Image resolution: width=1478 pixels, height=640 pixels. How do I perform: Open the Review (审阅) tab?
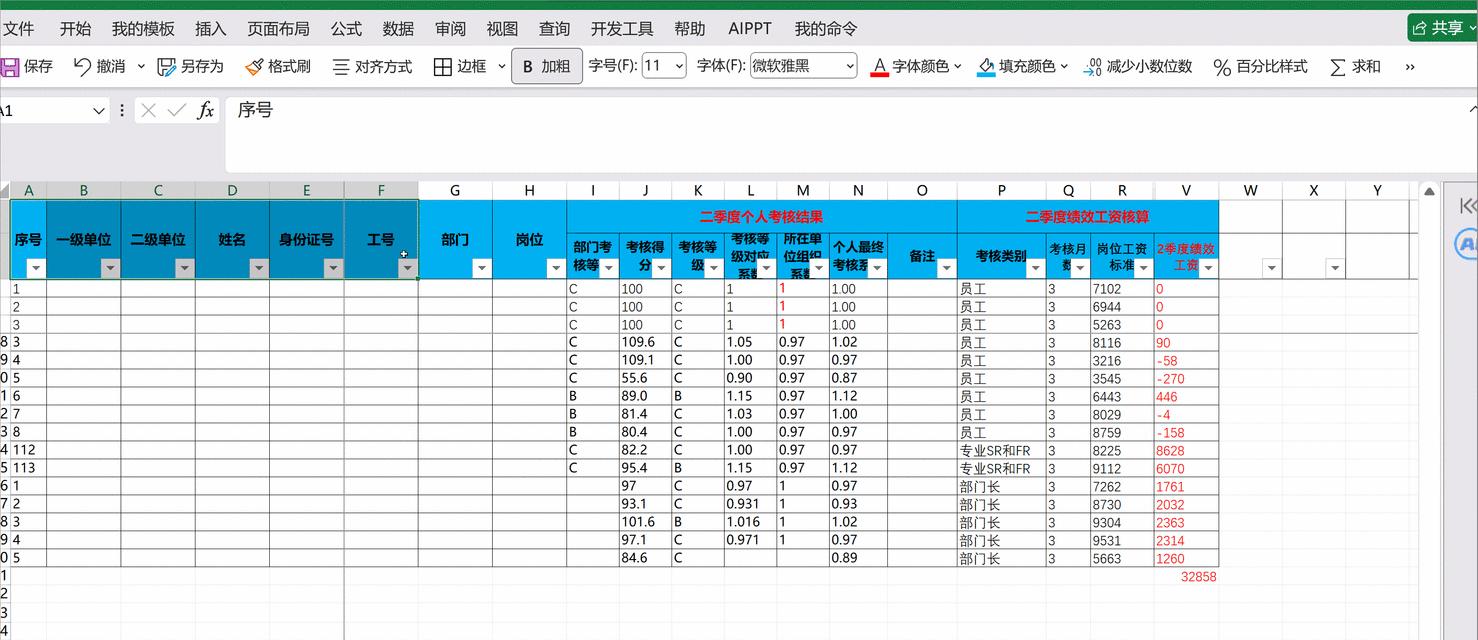point(450,29)
